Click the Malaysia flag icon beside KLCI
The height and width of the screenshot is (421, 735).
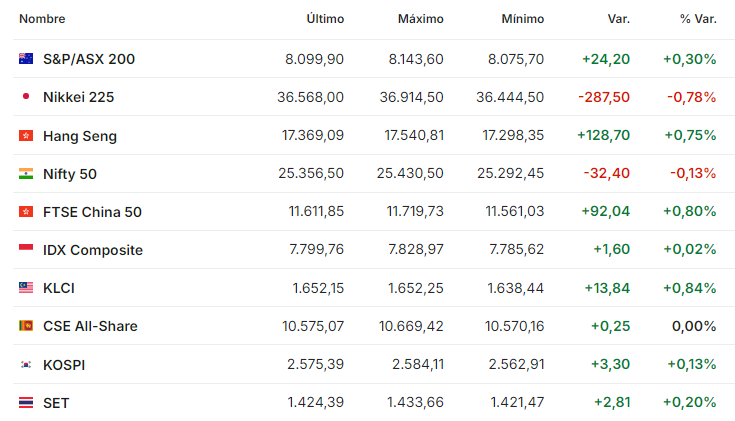tap(26, 287)
